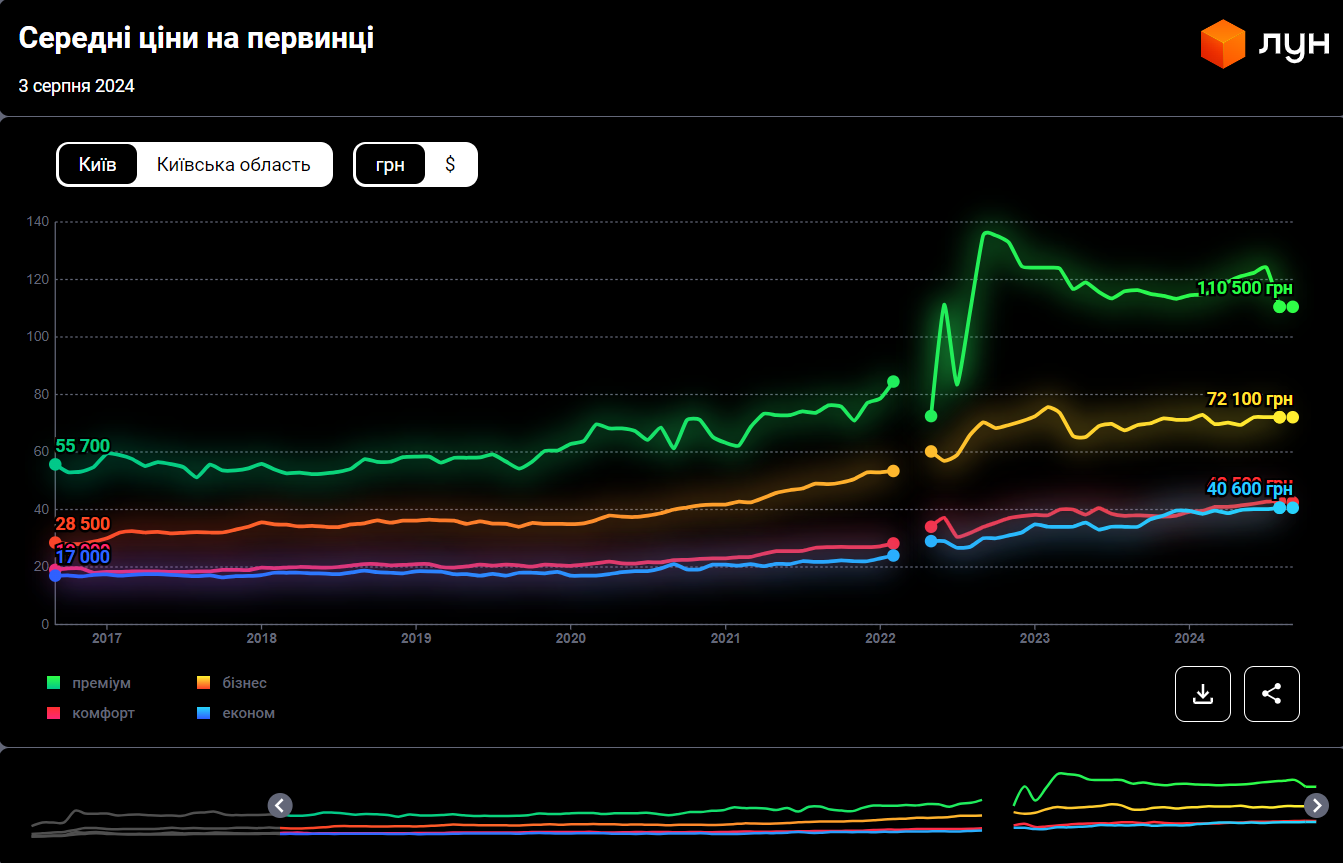Screen dimensions: 1343x863
Task: Click the 2022 label on the x-axis
Action: 879,638
